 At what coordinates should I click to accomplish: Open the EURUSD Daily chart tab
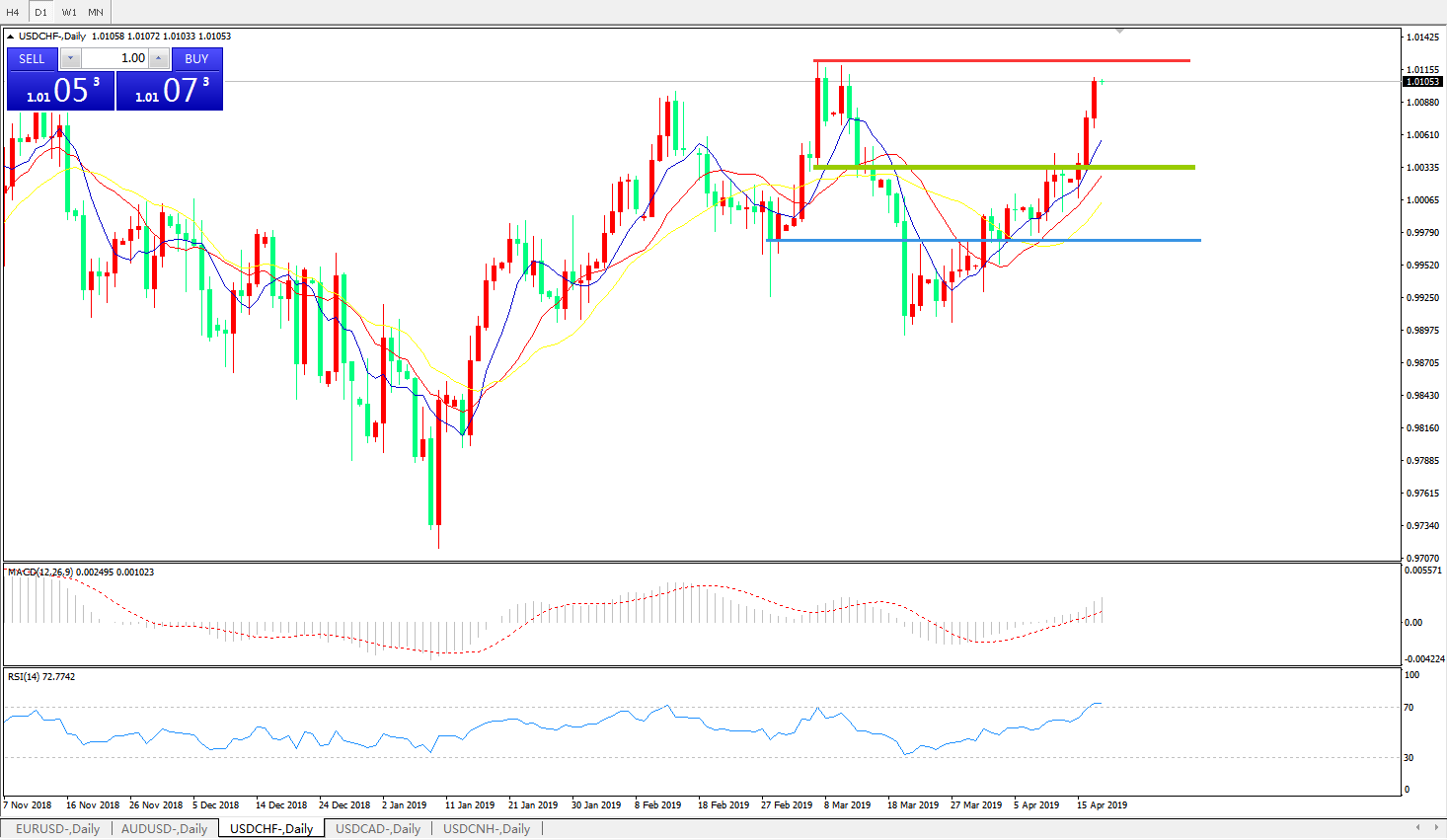[x=57, y=828]
